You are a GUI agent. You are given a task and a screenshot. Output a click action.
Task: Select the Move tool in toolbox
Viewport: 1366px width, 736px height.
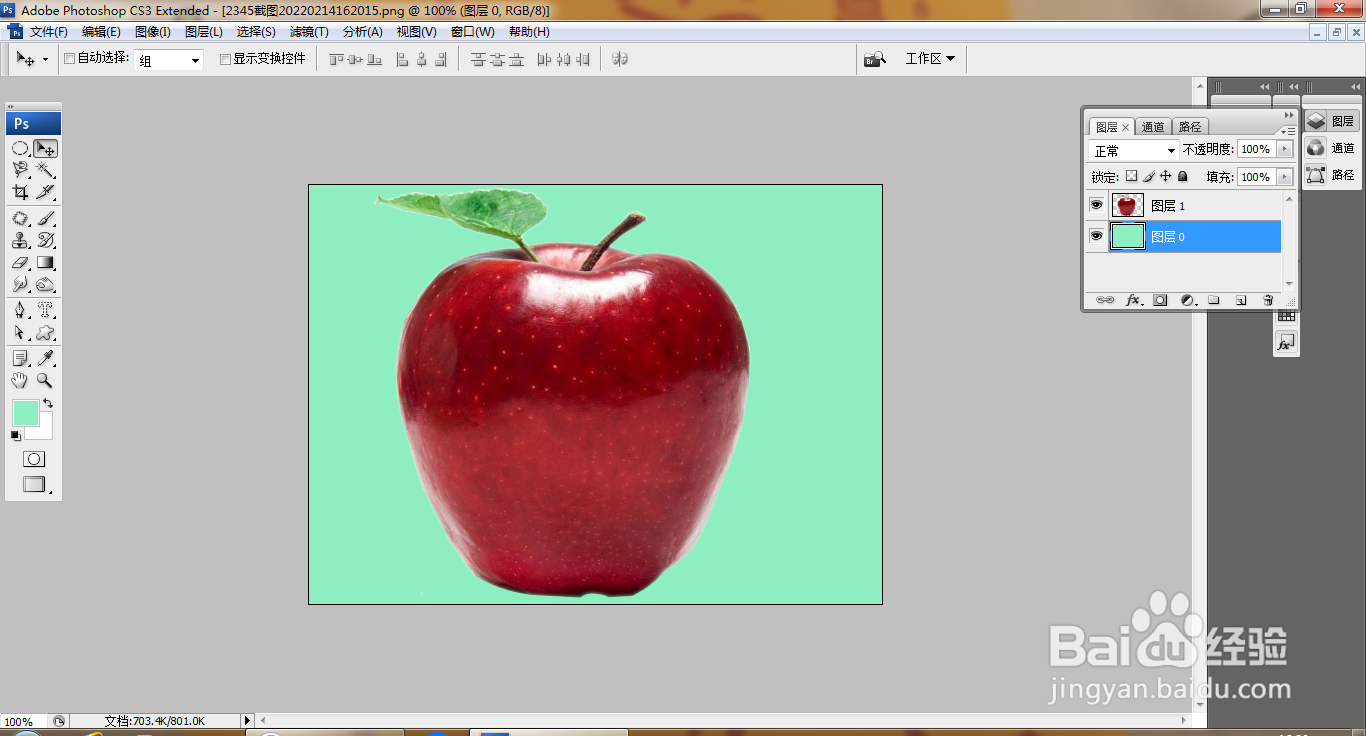tap(45, 148)
